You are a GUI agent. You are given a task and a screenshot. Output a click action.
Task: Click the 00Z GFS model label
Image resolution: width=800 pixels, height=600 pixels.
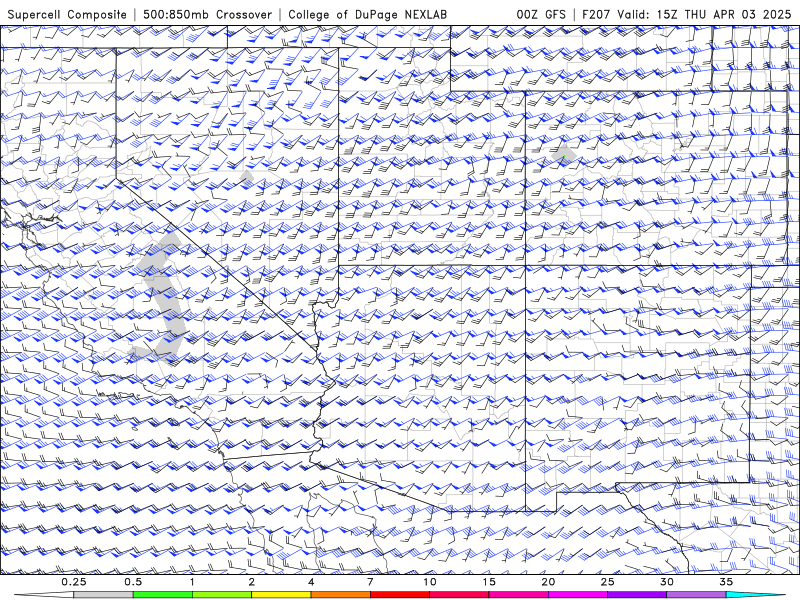click(x=541, y=14)
